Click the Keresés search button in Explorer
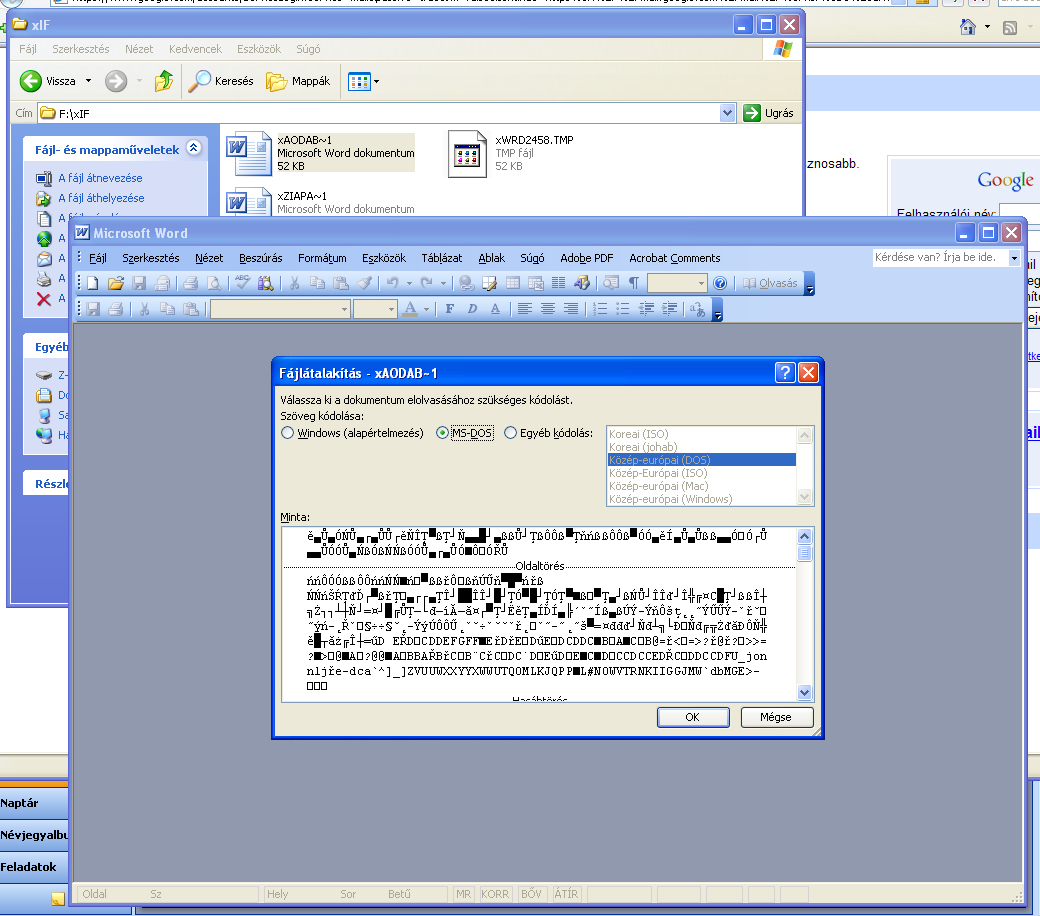This screenshot has width=1040, height=916. [x=221, y=81]
